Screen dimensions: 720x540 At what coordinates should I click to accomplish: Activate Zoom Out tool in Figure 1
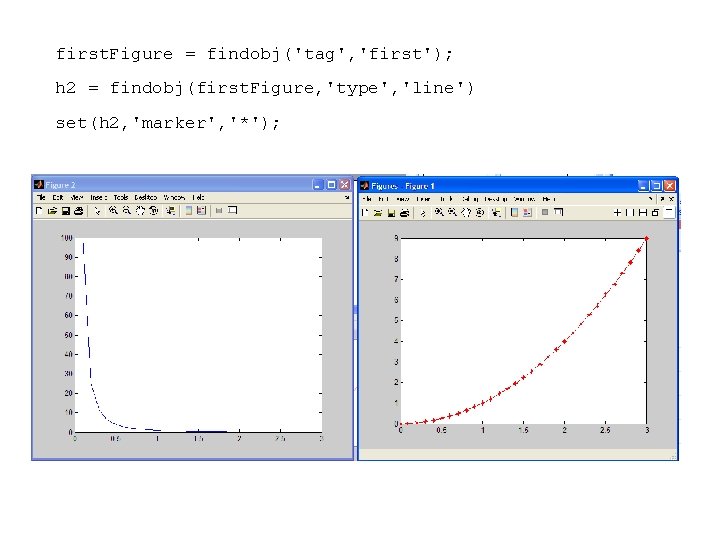tap(452, 212)
